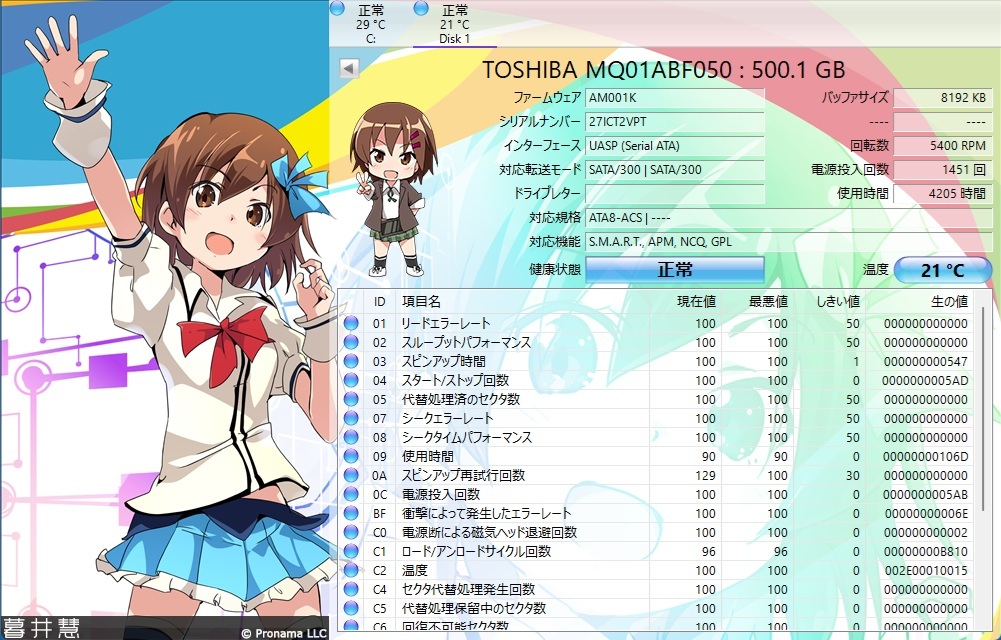This screenshot has width=1001, height=640.
Task: Click the chibi character image beside drive info
Action: 393,190
